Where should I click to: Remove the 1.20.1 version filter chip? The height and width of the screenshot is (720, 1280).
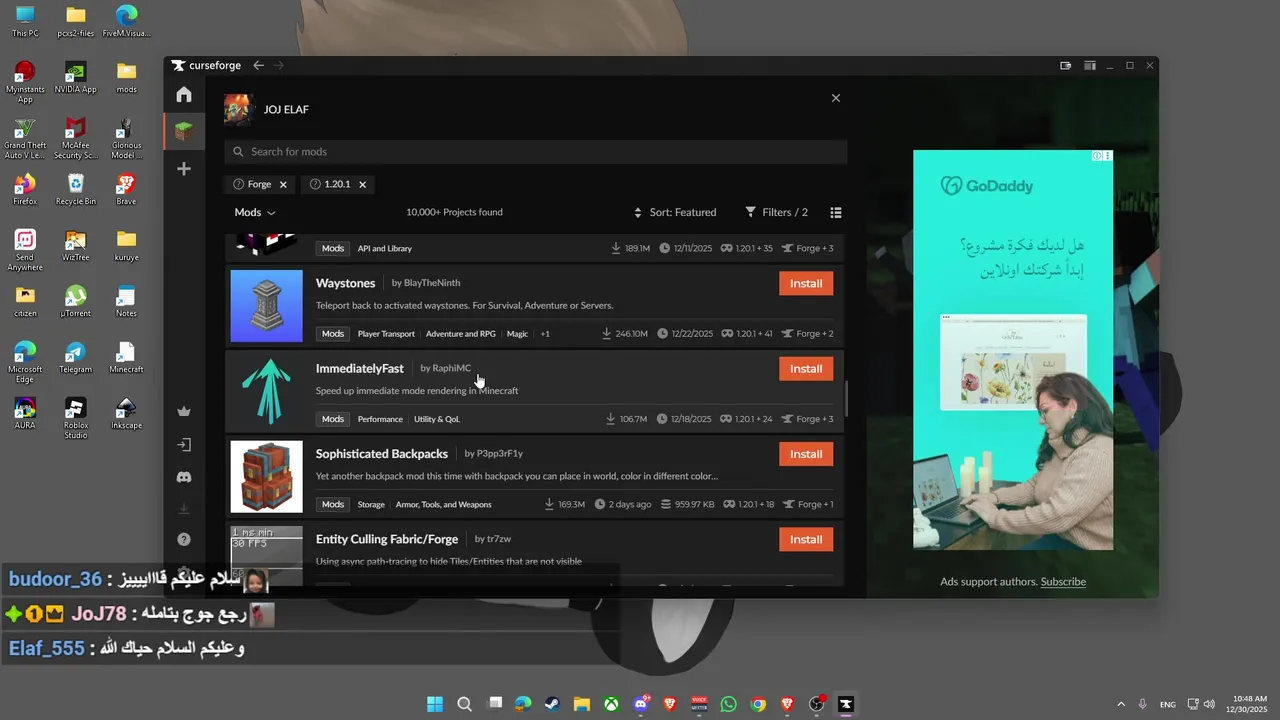coord(362,184)
